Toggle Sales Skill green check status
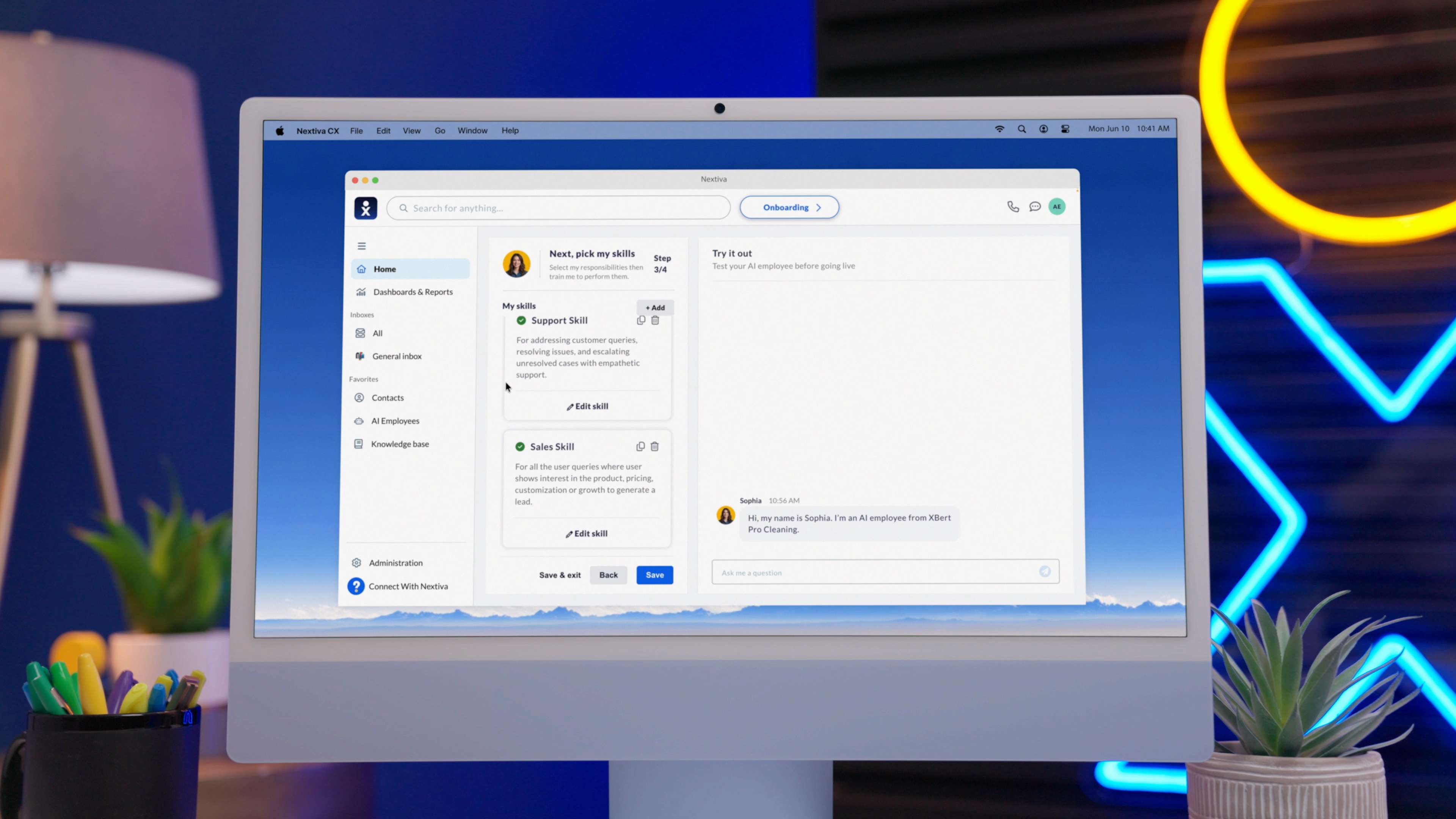The width and height of the screenshot is (1456, 819). pyautogui.click(x=520, y=447)
